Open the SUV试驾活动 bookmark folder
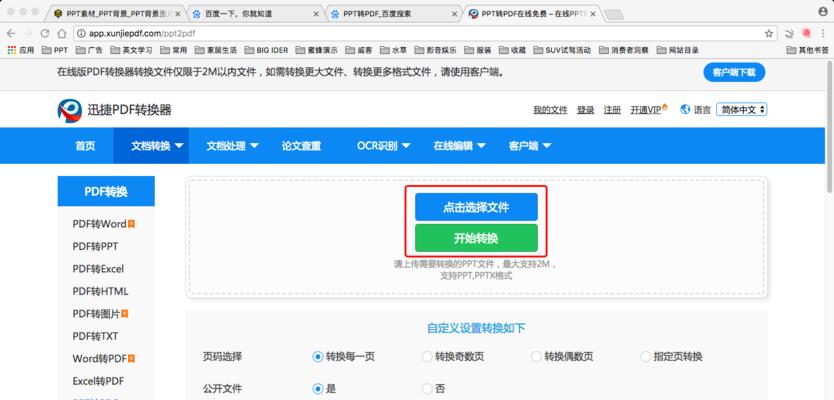This screenshot has height=400, width=834. click(x=562, y=50)
